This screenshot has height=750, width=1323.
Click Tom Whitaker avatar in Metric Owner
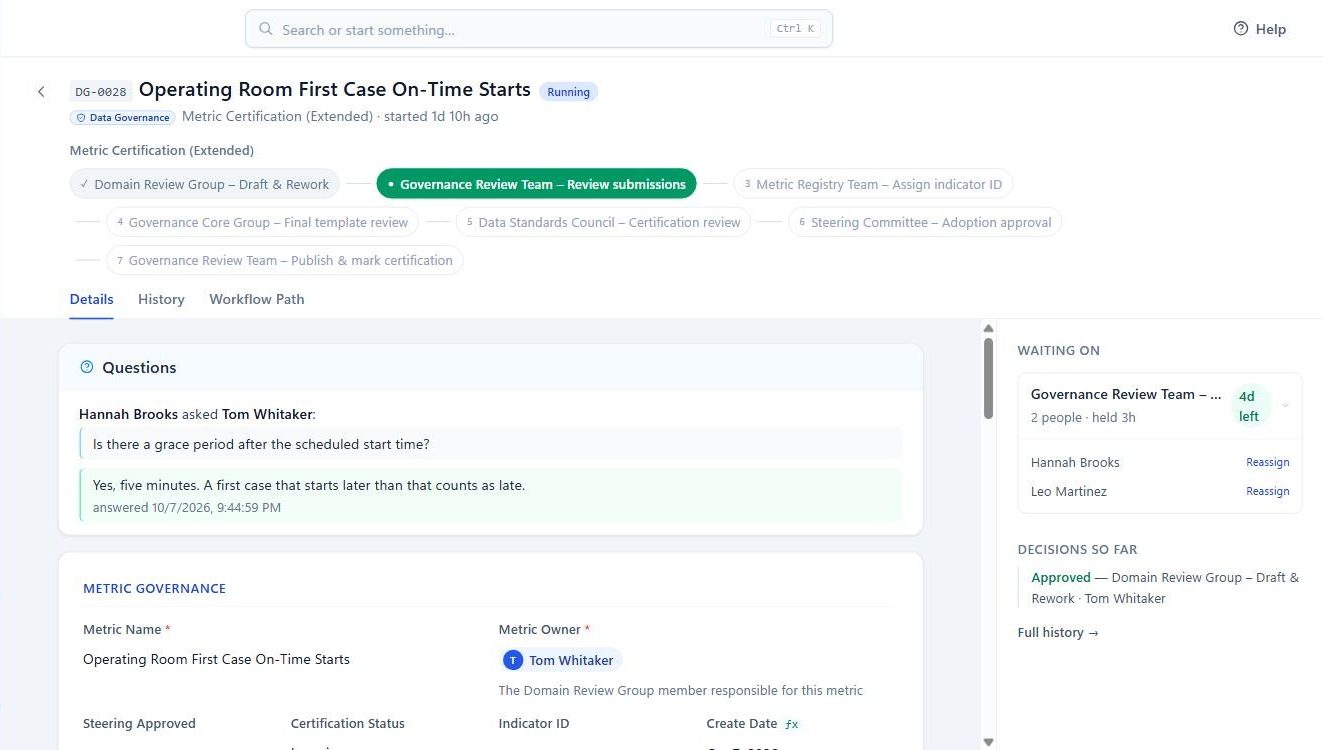tap(513, 660)
